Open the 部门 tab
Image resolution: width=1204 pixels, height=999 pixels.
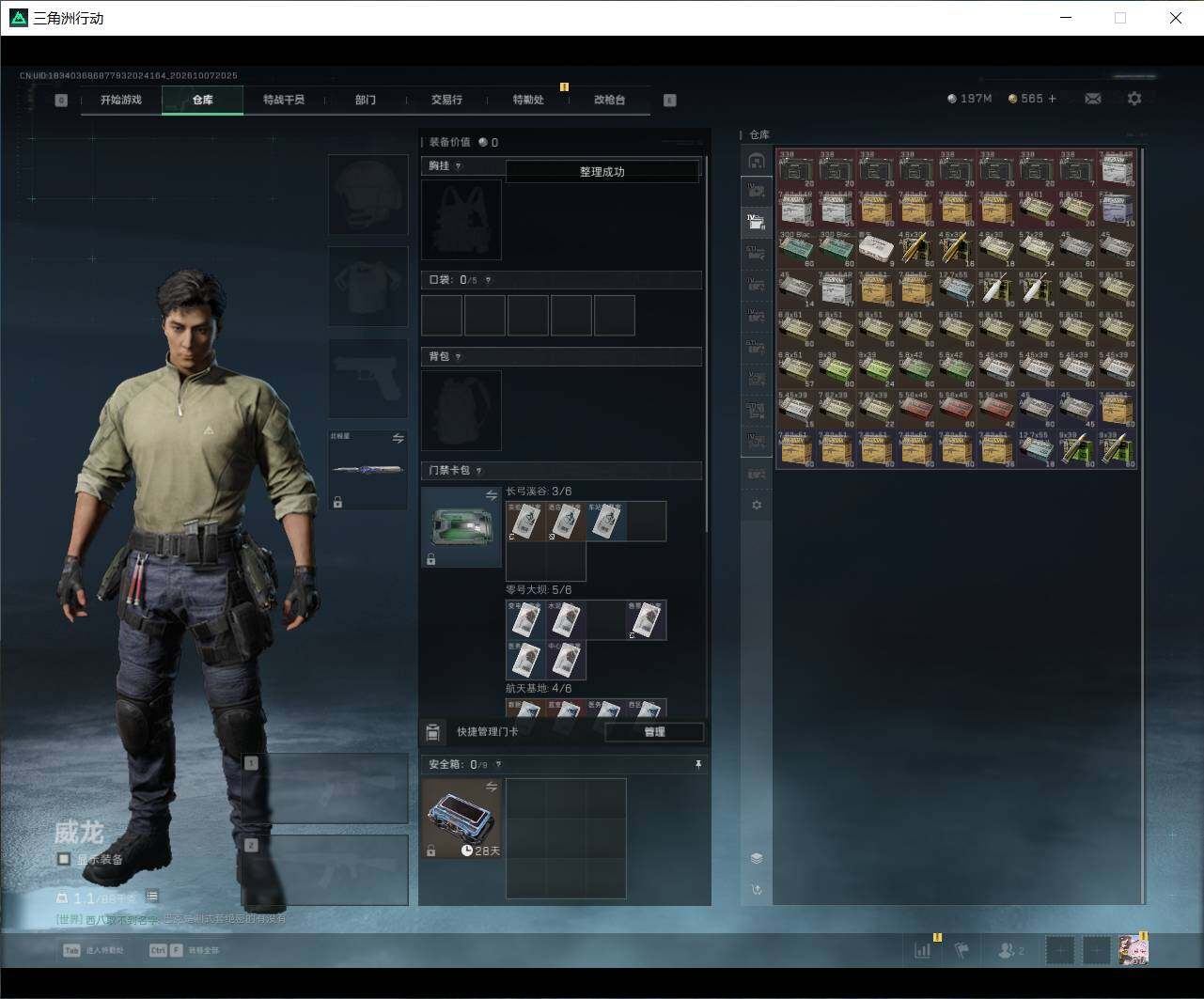coord(366,100)
